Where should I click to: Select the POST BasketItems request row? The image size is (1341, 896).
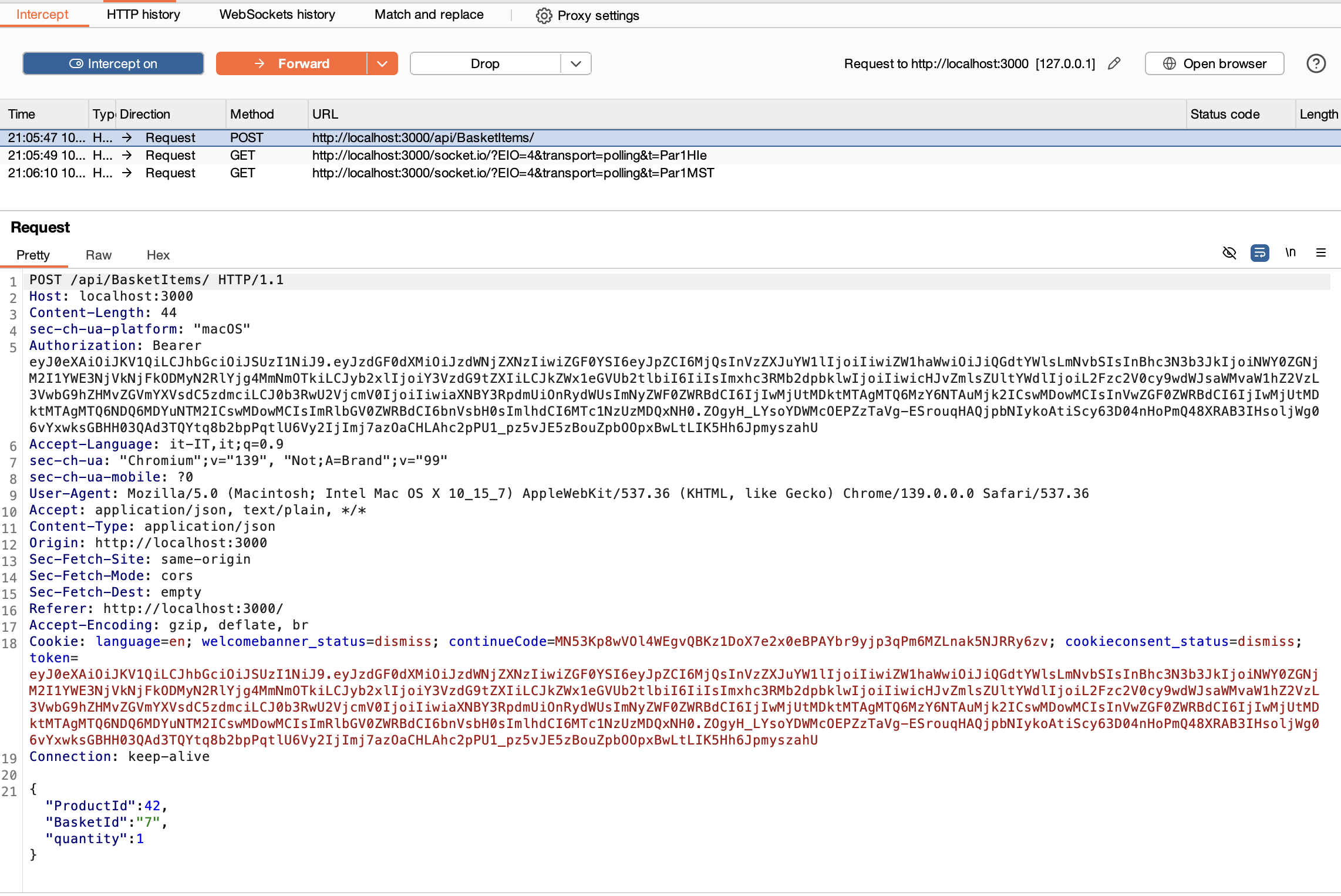pos(423,138)
